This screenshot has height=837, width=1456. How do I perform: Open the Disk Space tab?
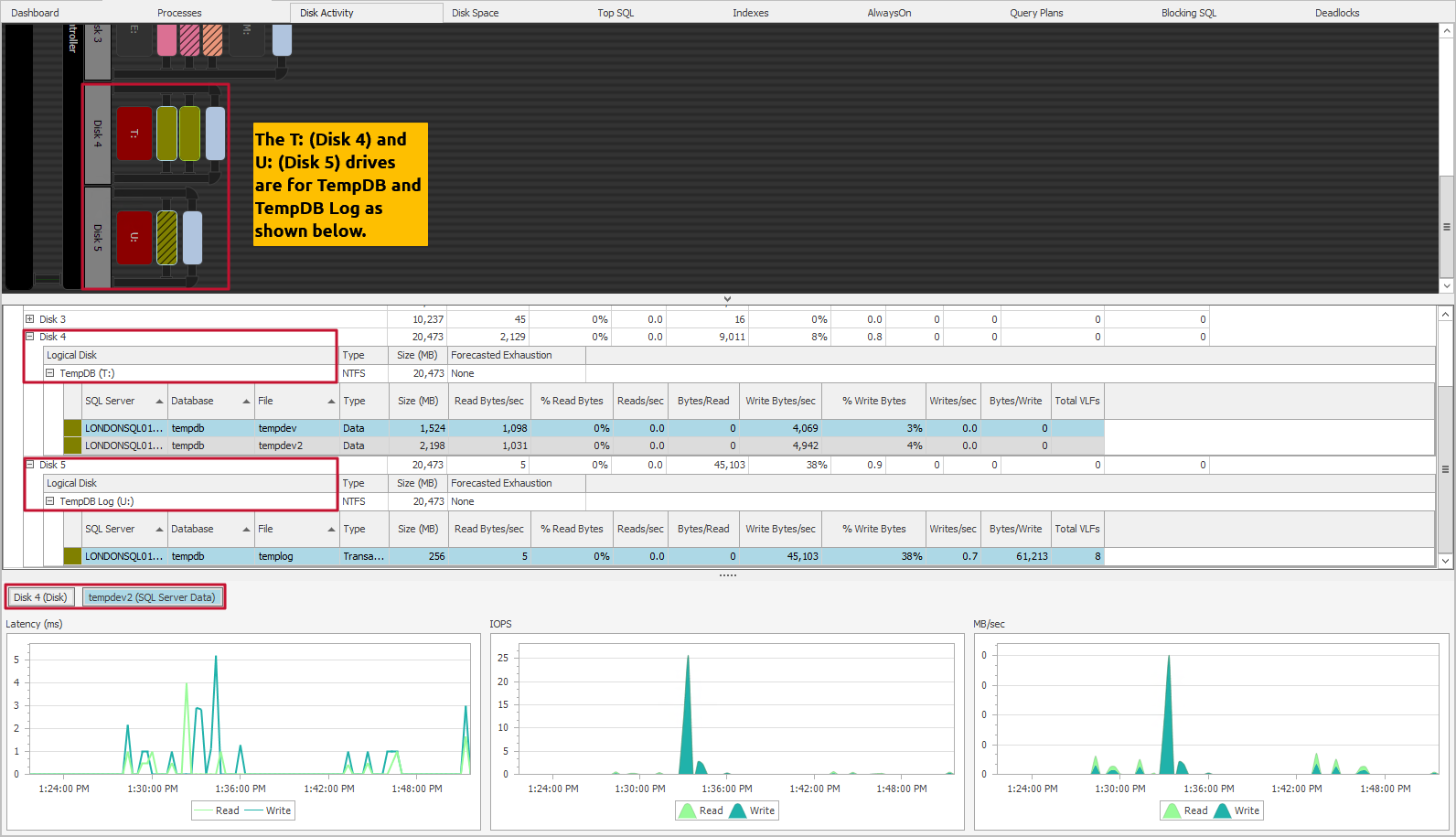476,13
